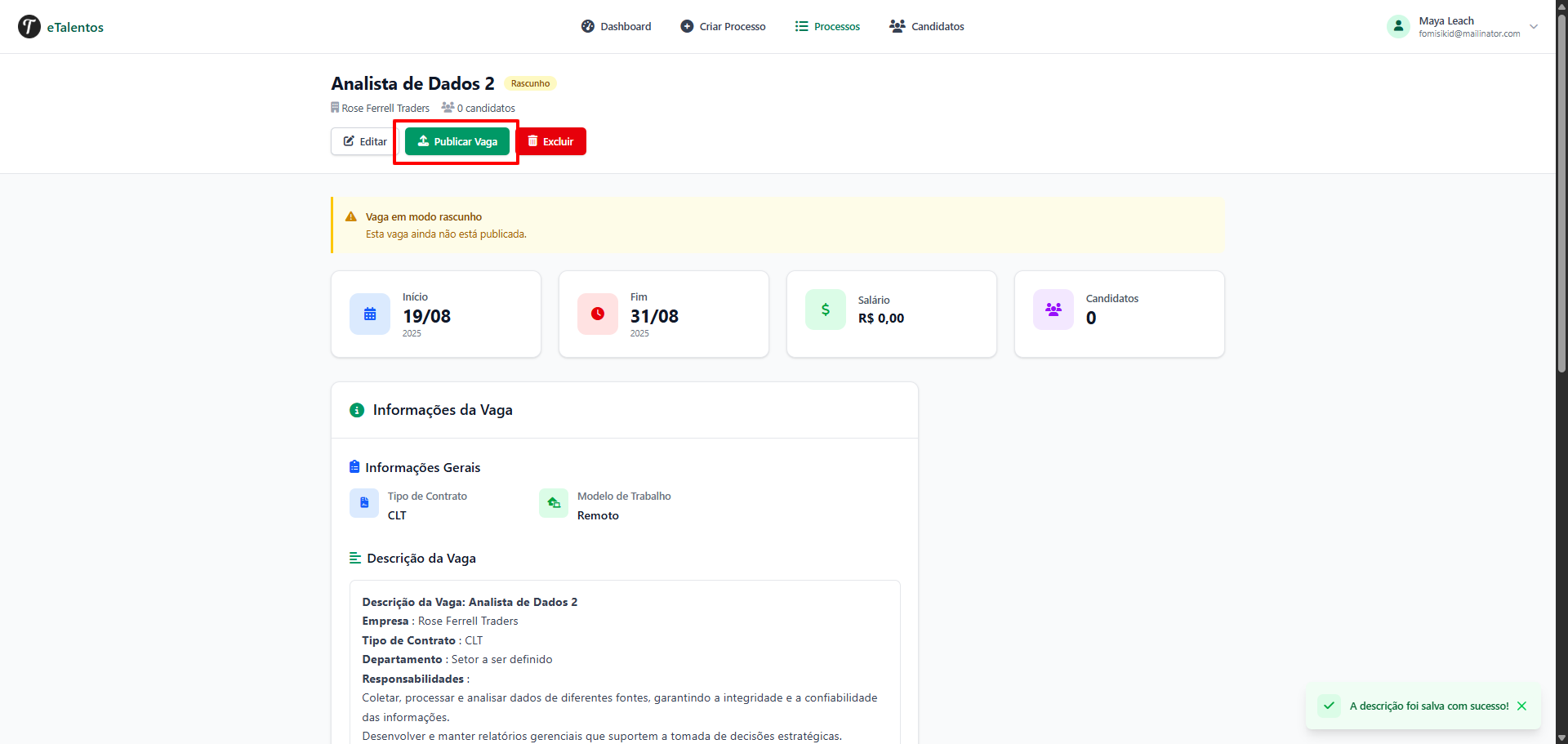Click 'Departamento : Setor a ser definido' line
This screenshot has height=744, width=1568.
(457, 659)
